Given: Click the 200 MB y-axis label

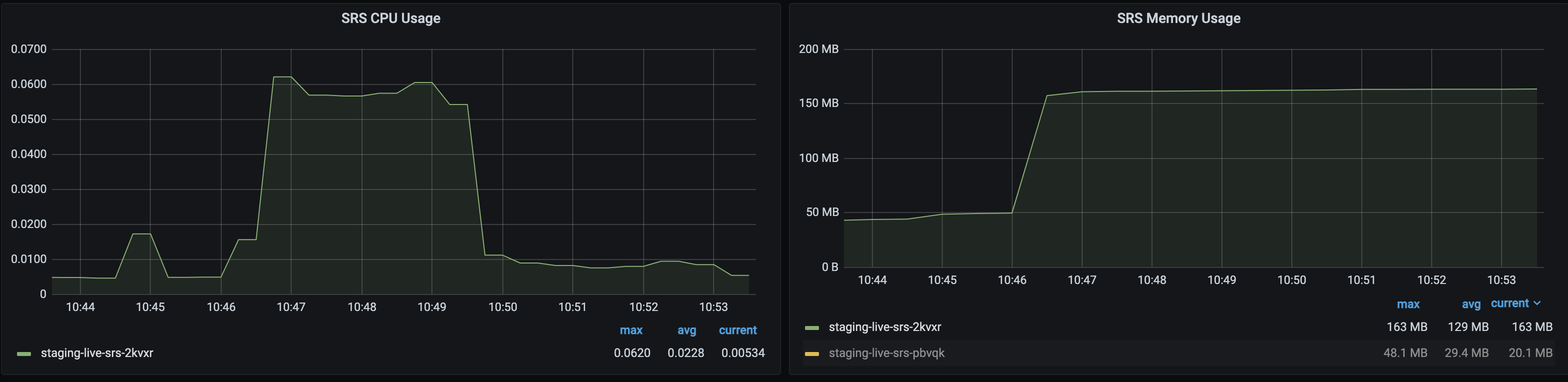Looking at the screenshot, I should click(818, 49).
